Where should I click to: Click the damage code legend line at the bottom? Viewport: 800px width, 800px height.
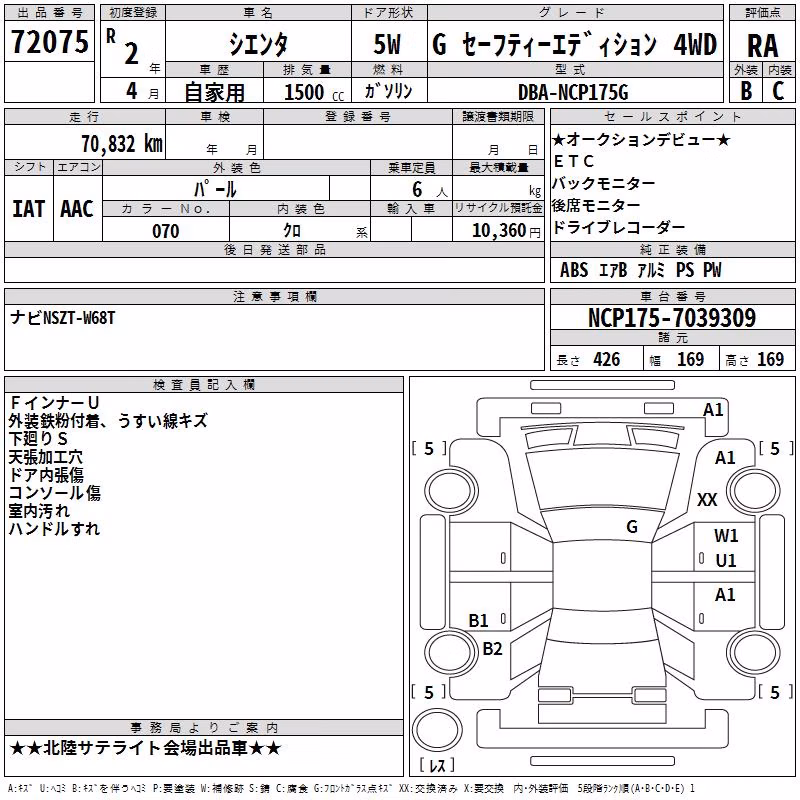pos(351,788)
